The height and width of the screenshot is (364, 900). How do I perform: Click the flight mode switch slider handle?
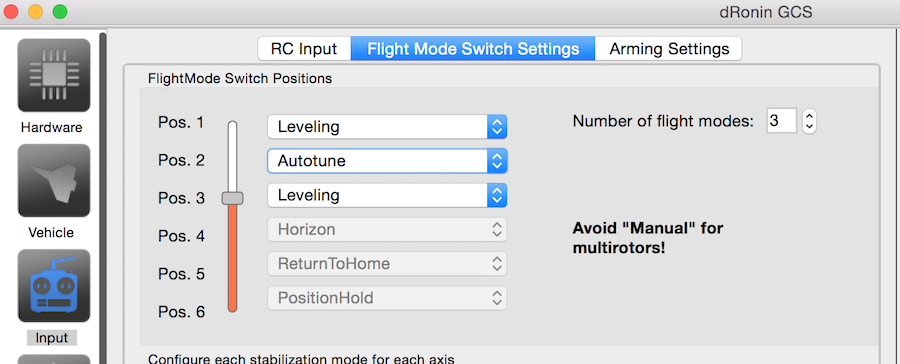point(232,198)
